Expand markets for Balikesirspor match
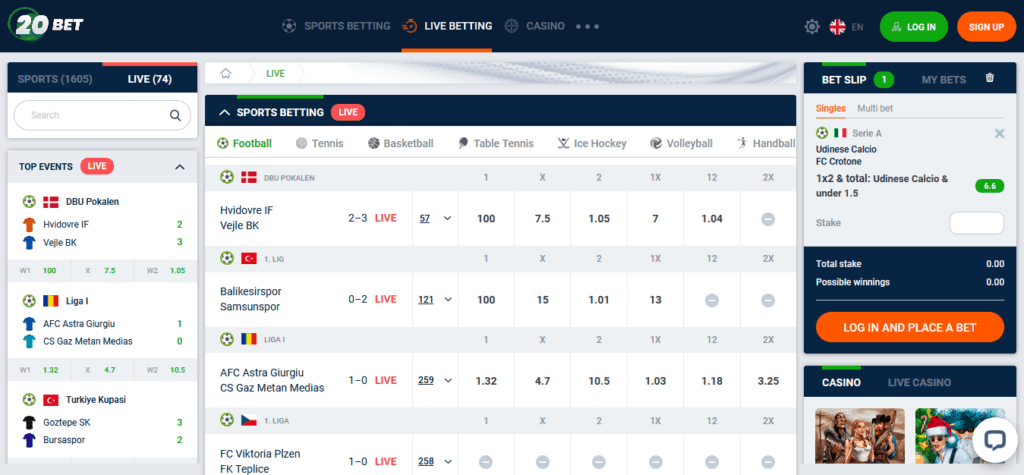The image size is (1024, 475). coord(447,299)
